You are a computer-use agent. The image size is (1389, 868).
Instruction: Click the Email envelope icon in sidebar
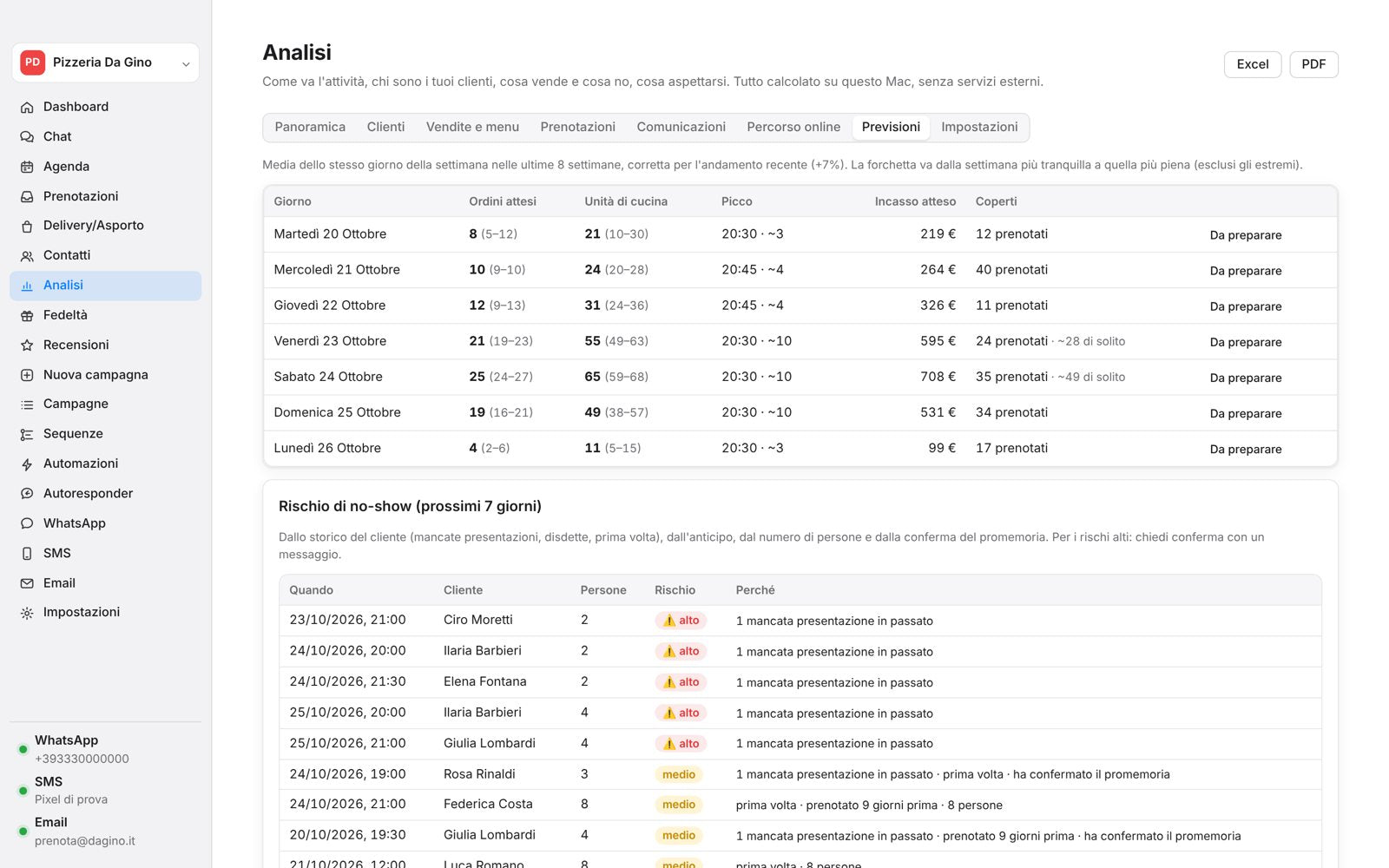click(x=27, y=583)
